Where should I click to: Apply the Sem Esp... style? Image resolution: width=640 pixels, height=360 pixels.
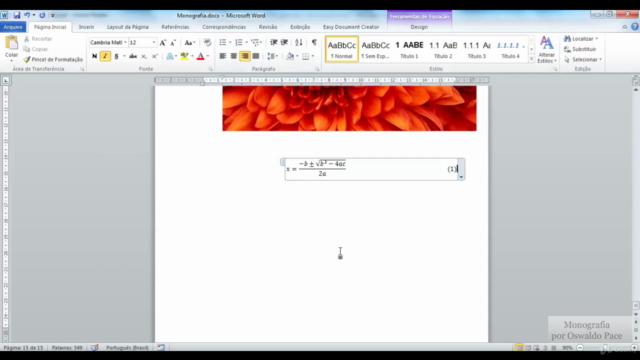pos(376,49)
